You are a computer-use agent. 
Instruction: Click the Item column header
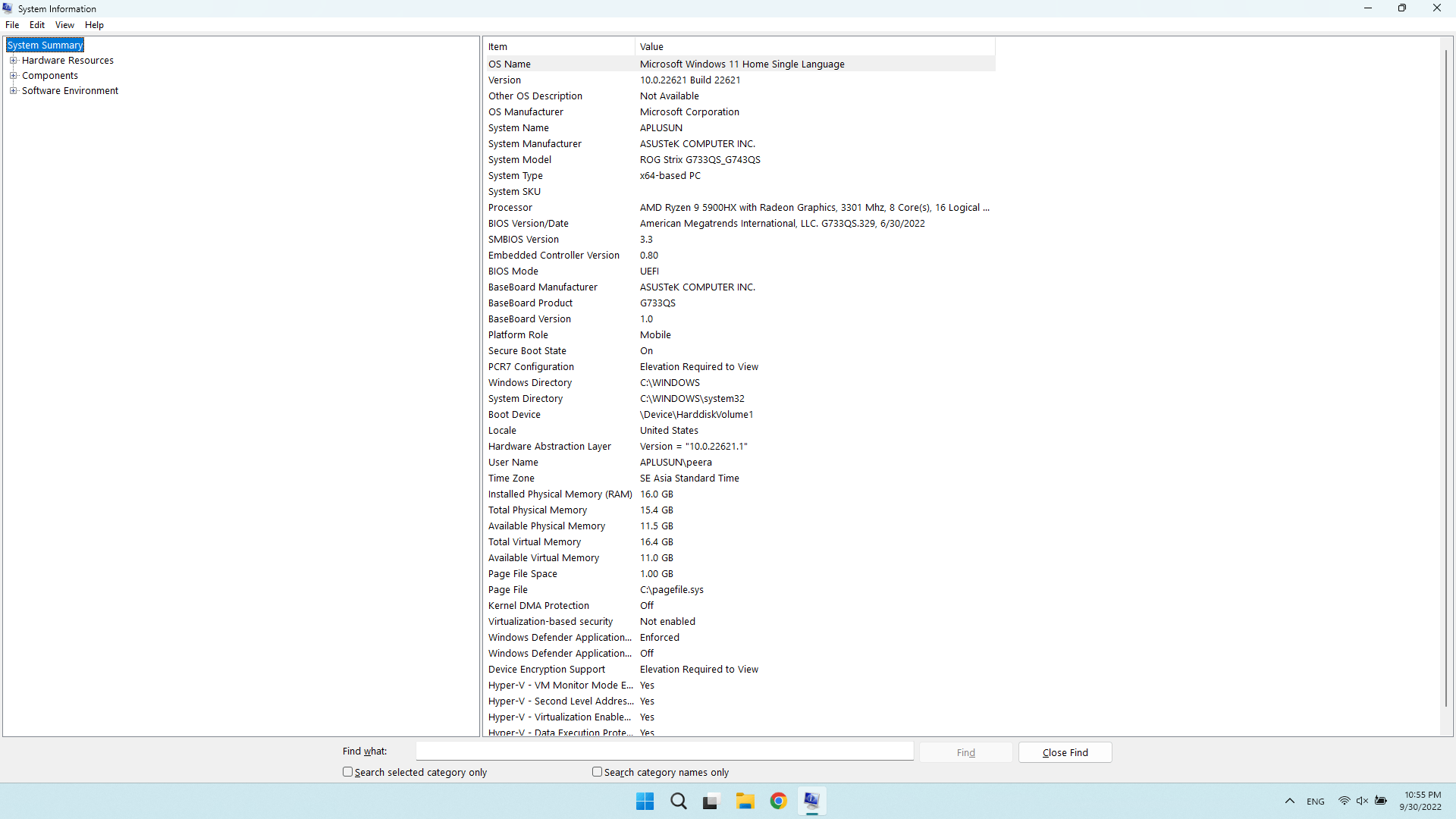(560, 47)
